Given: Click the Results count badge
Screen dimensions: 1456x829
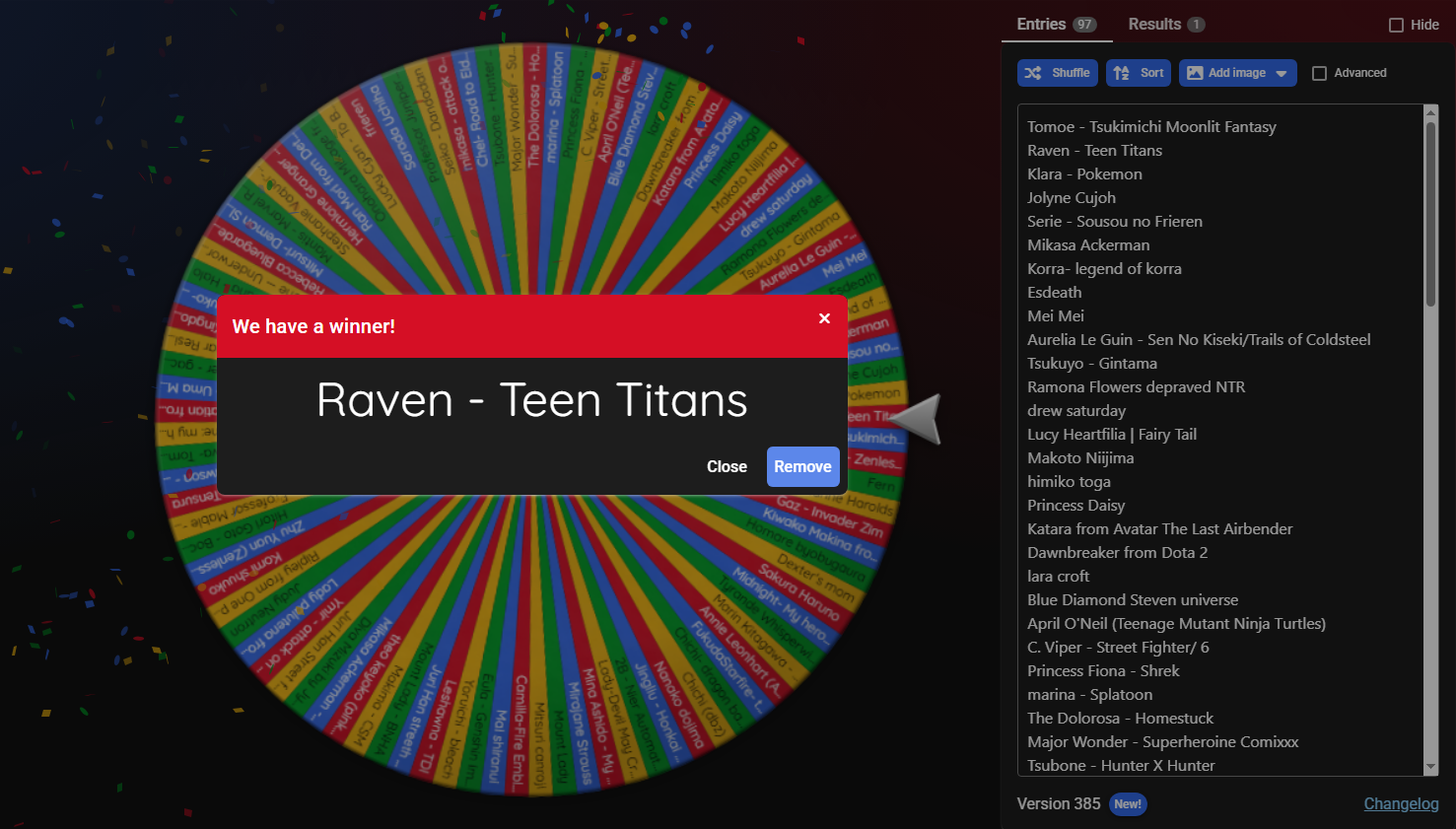Looking at the screenshot, I should click(1196, 25).
